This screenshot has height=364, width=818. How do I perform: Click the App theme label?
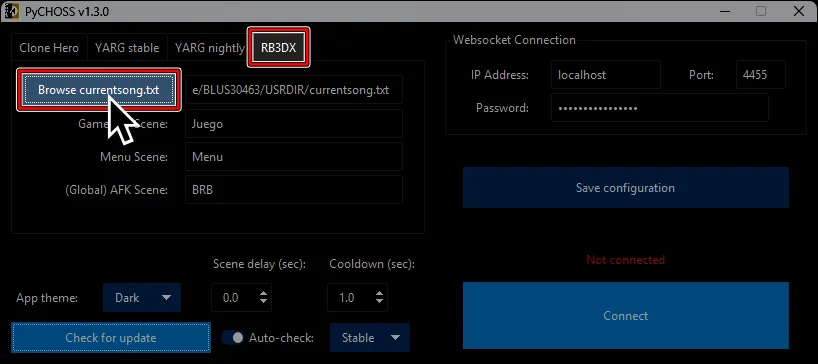tap(47, 298)
